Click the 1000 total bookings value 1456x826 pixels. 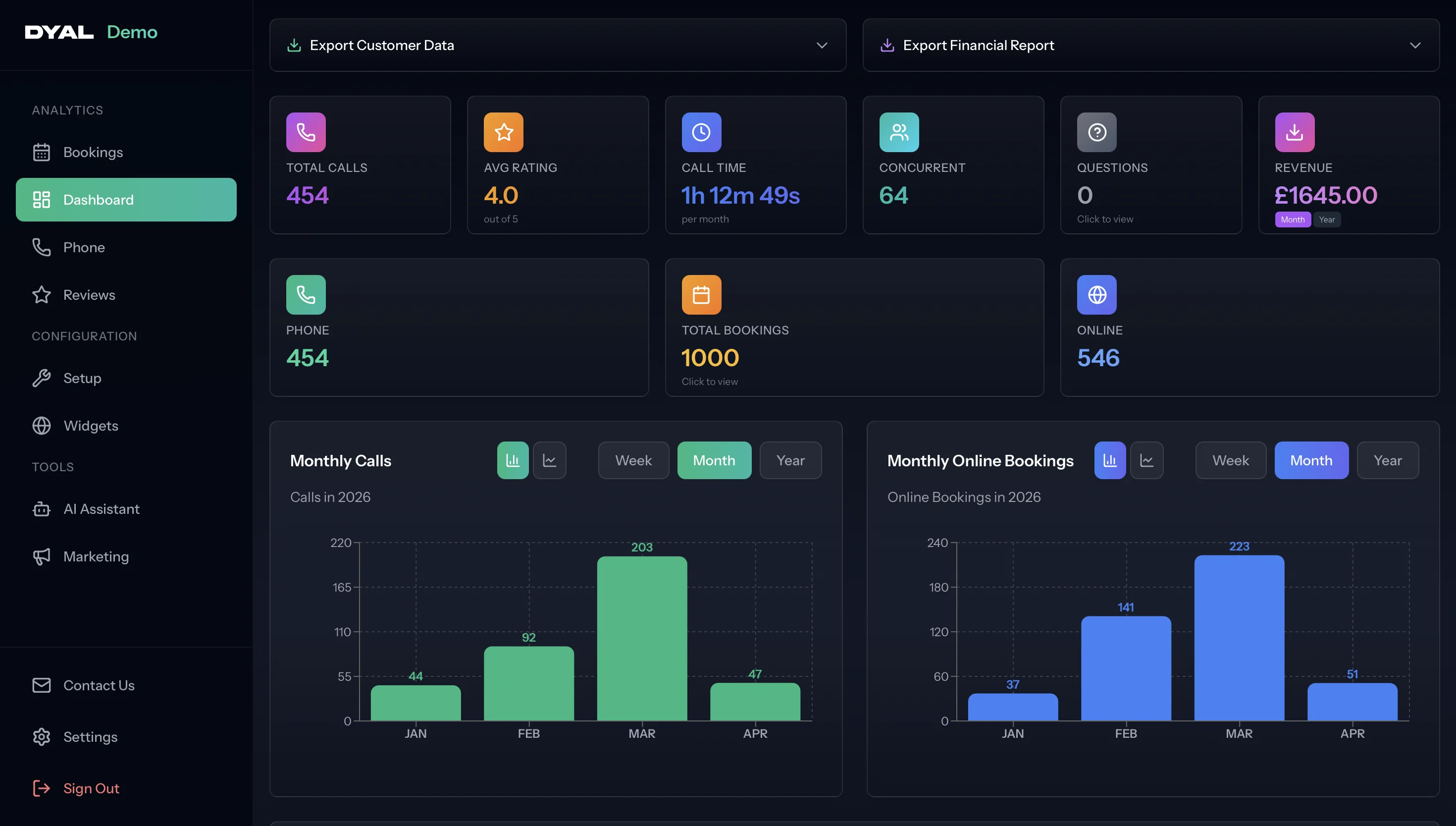click(x=710, y=358)
